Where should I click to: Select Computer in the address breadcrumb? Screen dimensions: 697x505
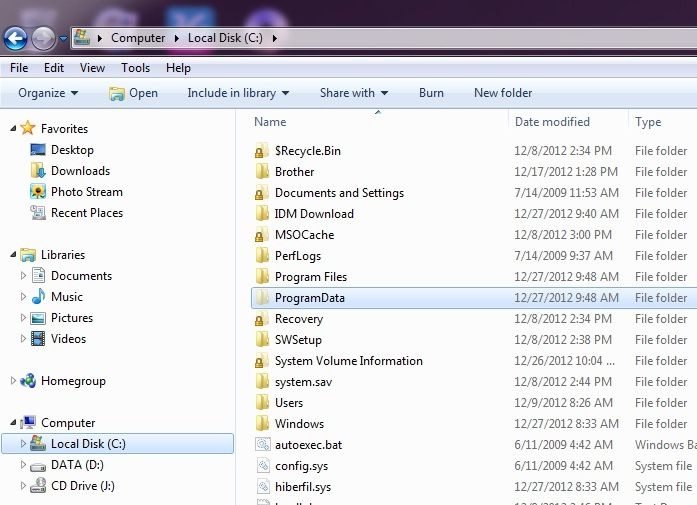point(138,38)
